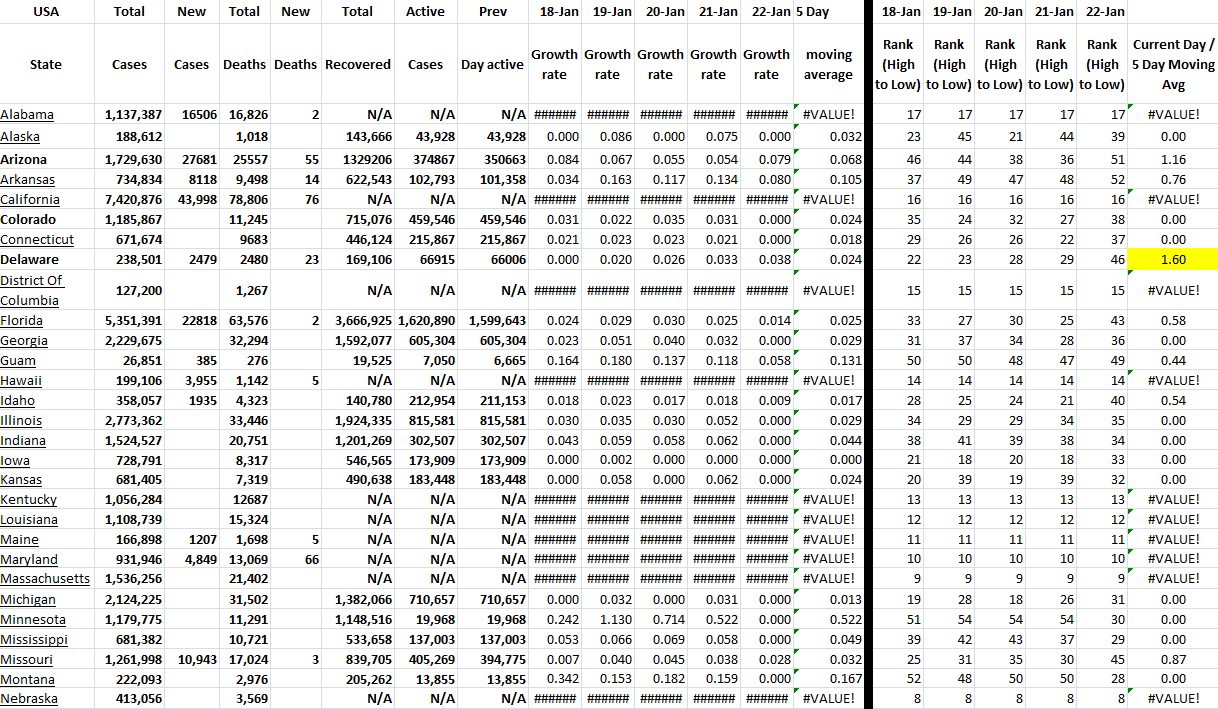Open the Florida state link
1218x709 pixels.
(x=21, y=321)
